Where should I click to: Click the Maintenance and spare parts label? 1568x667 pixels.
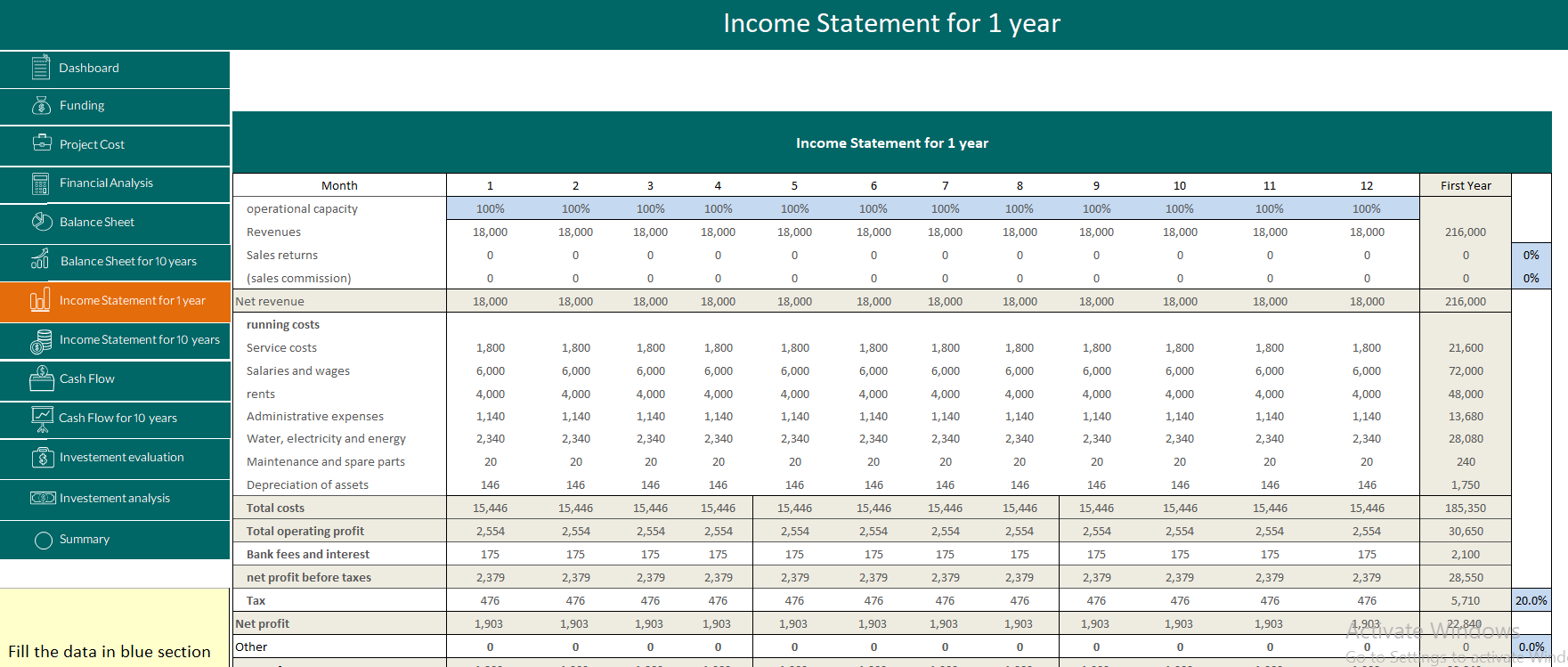coord(326,461)
